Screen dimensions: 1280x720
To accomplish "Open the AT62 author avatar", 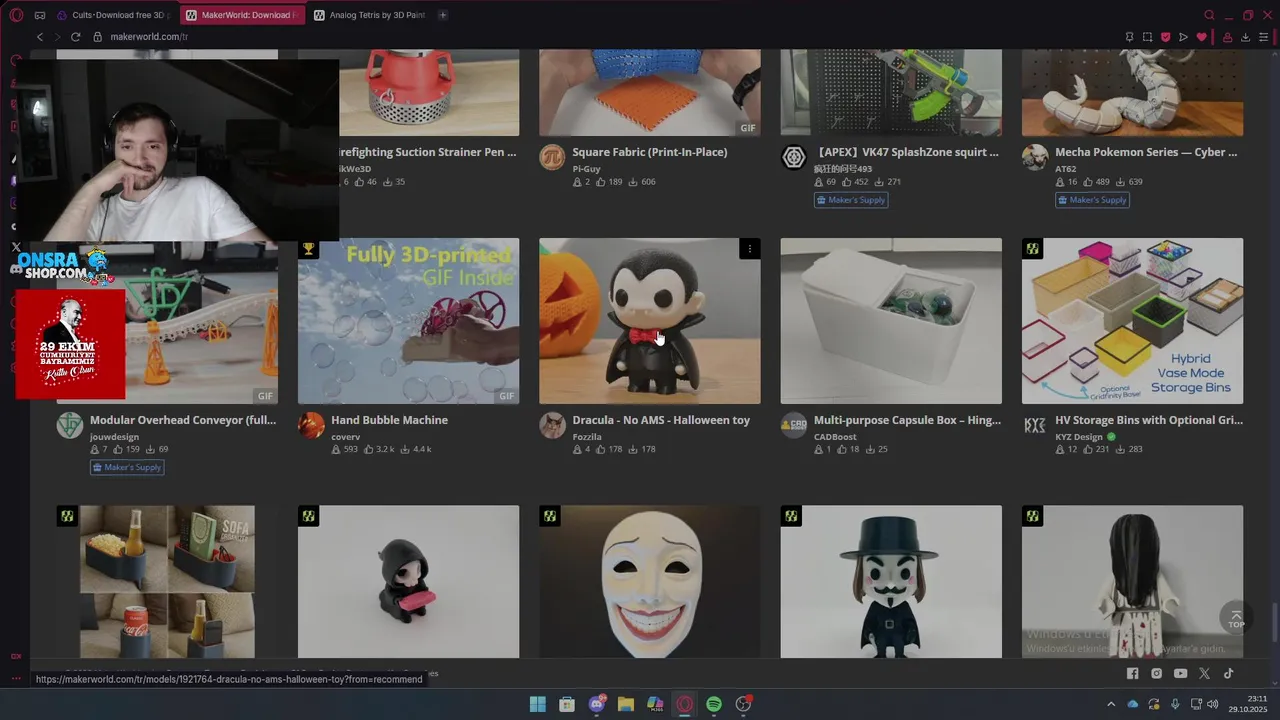I will [x=1035, y=157].
